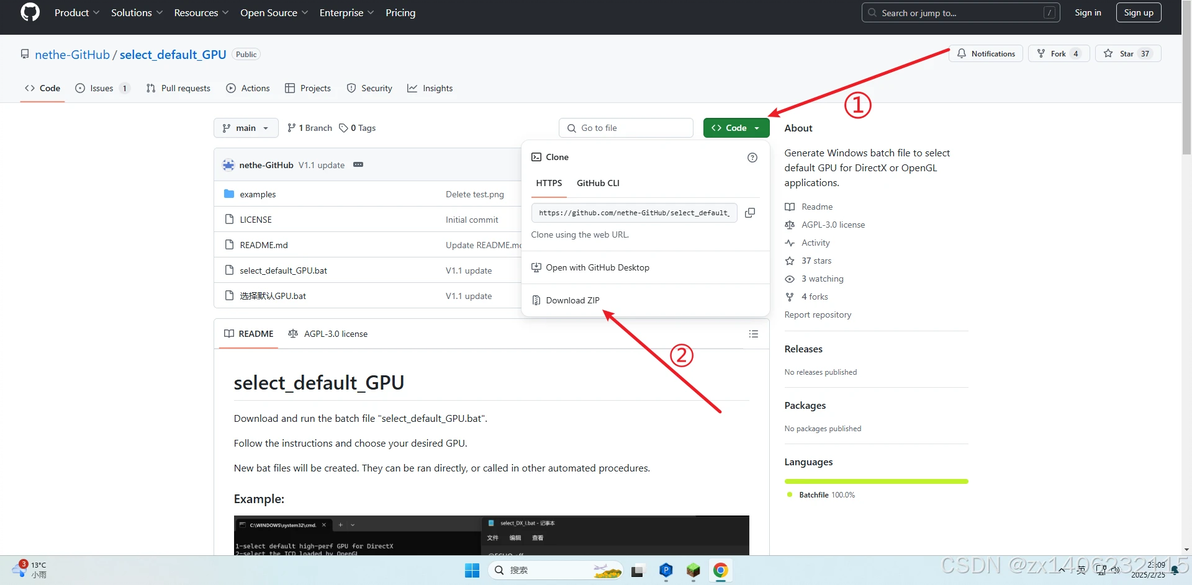1192x585 pixels.
Task: Open Chrome from the taskbar
Action: pyautogui.click(x=720, y=570)
